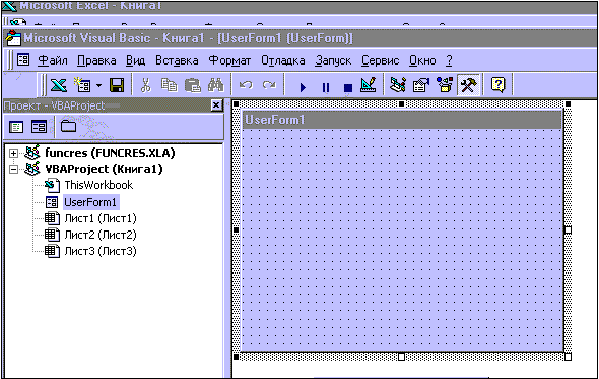
Task: Click the form icon left of Файл
Action: (x=23, y=60)
